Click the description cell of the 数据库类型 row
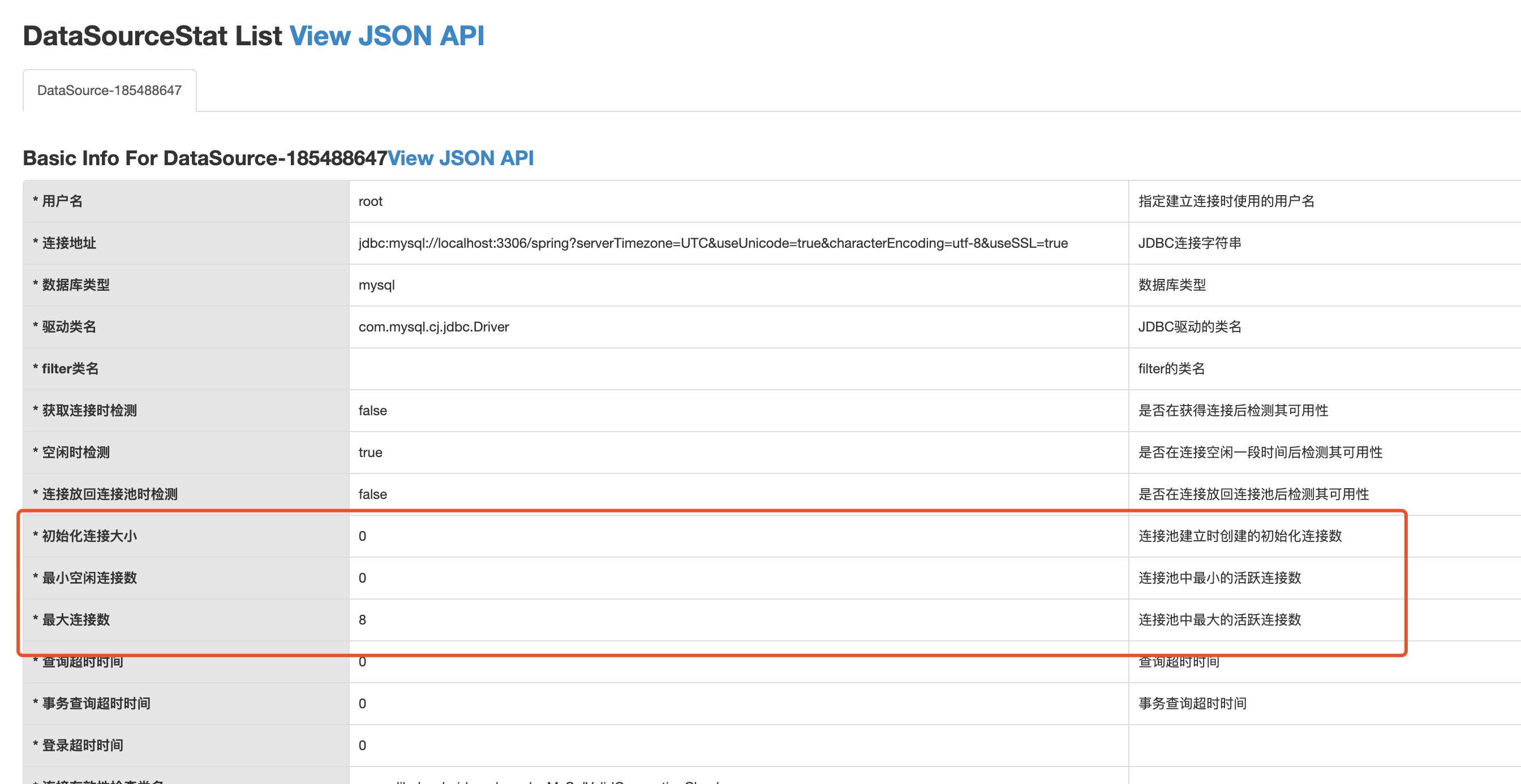This screenshot has height=784, width=1521. coord(1325,285)
